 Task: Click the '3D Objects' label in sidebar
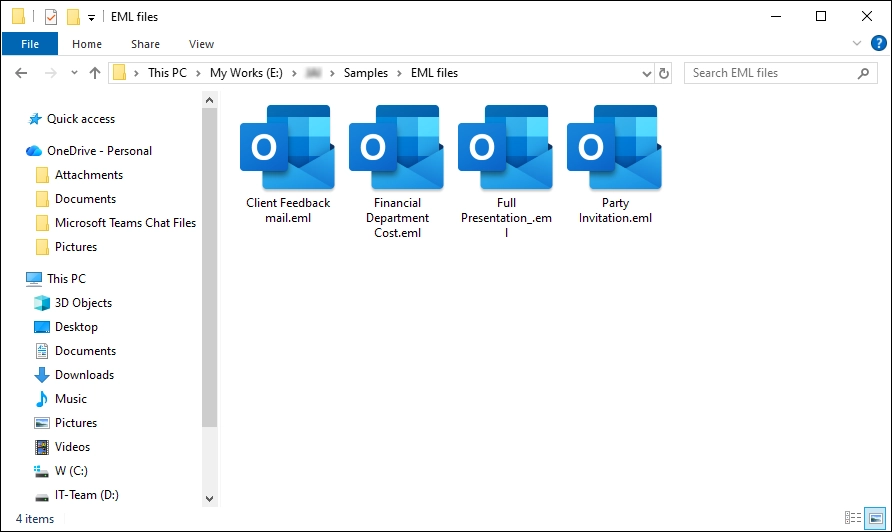[83, 303]
